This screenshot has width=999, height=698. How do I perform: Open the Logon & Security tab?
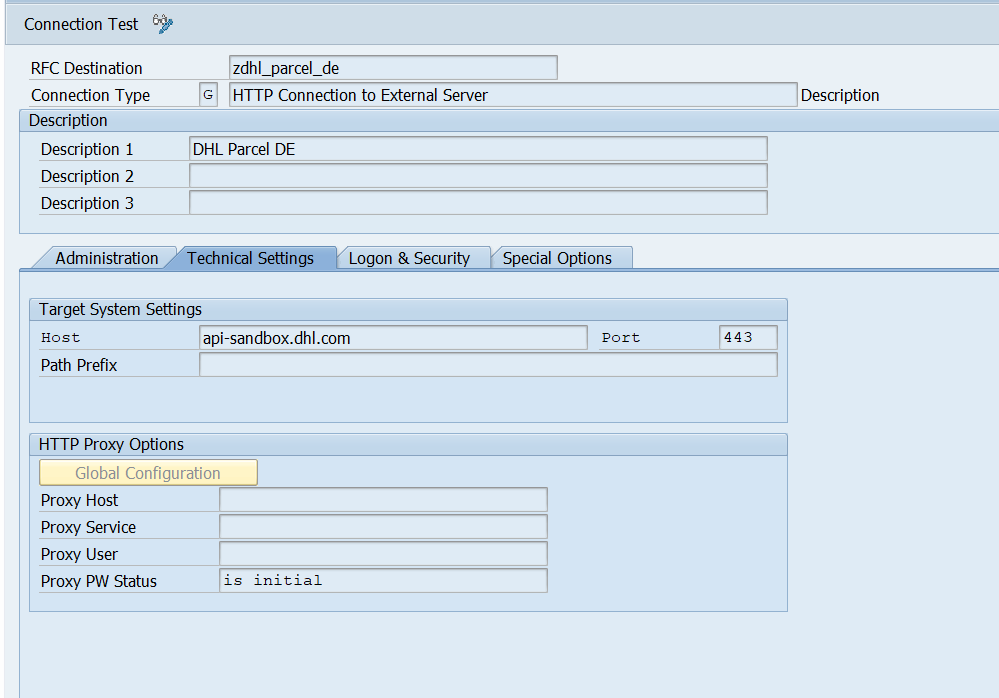[409, 258]
